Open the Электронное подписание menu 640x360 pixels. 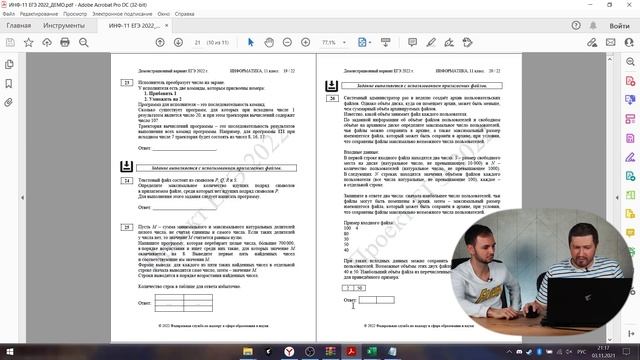point(122,14)
